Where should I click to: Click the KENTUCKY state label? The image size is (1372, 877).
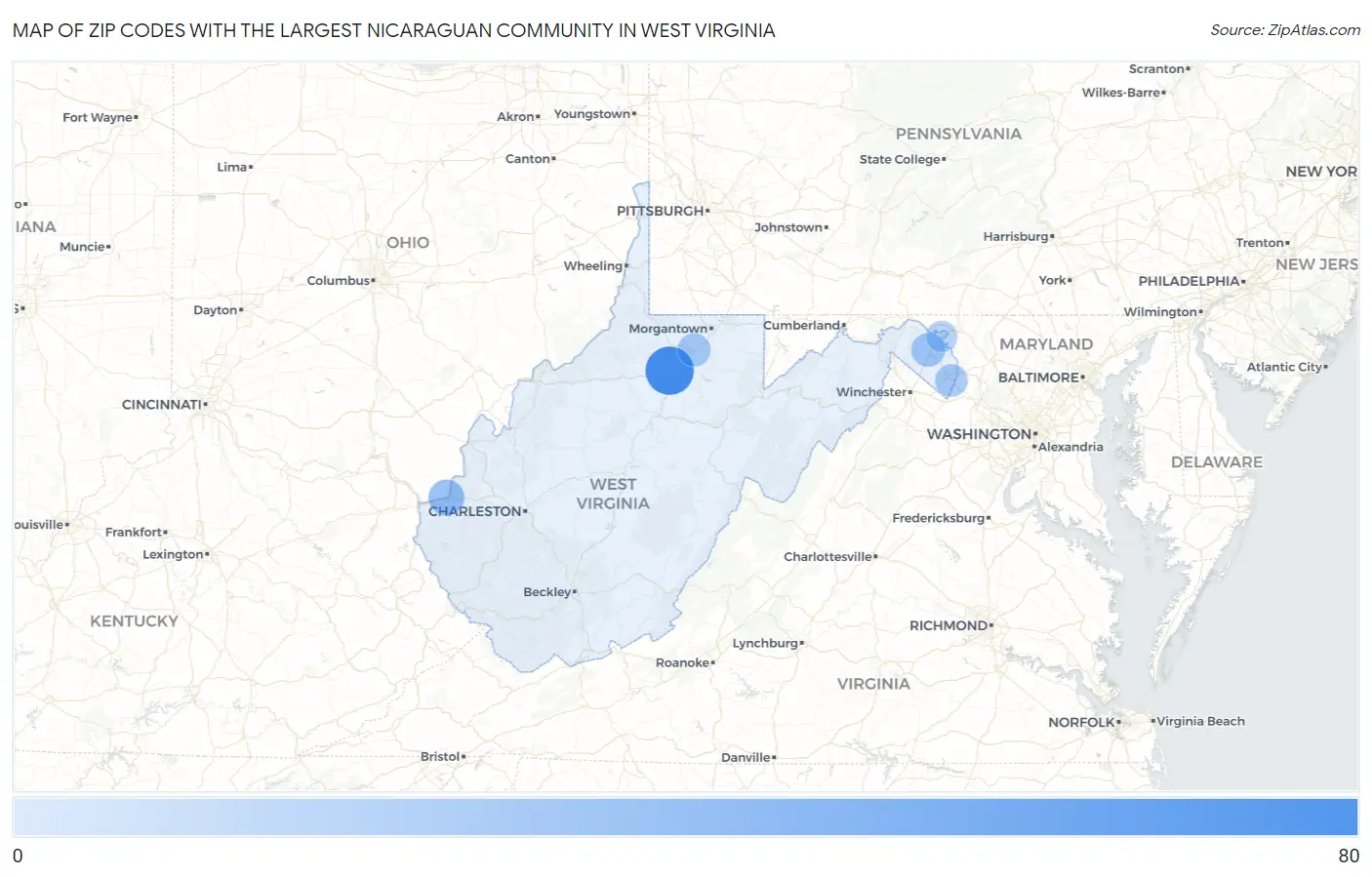(134, 621)
